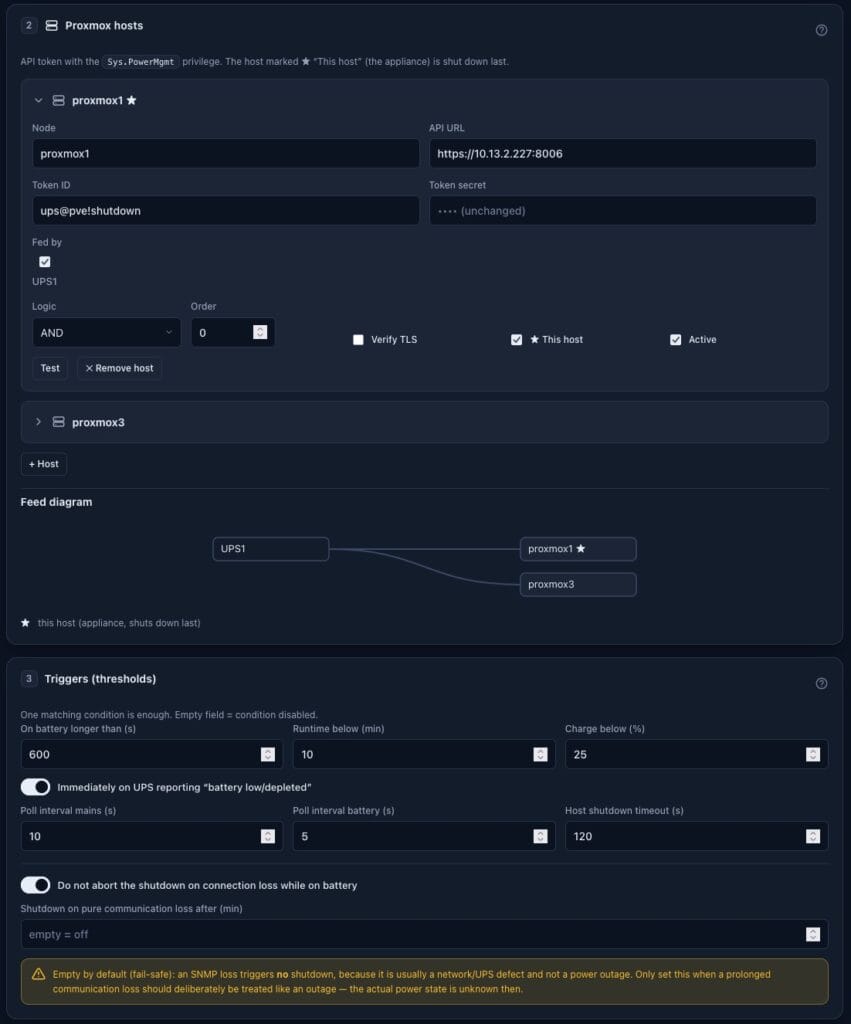Uncheck the UPS1 Fed by checkbox
851x1024 pixels.
click(x=44, y=262)
